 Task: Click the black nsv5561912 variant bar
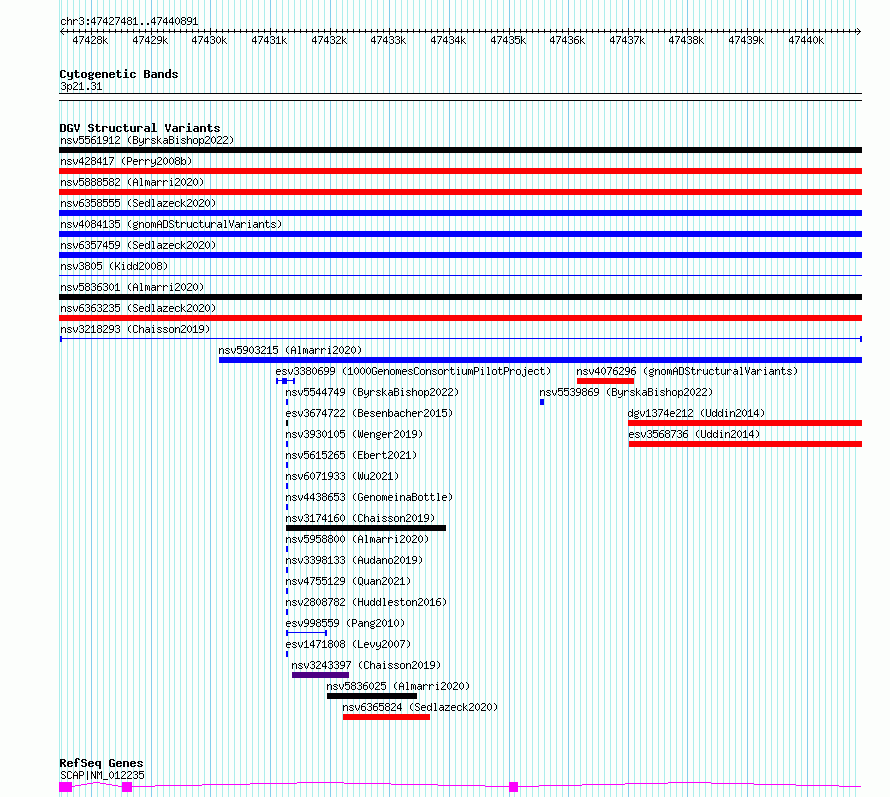click(460, 150)
